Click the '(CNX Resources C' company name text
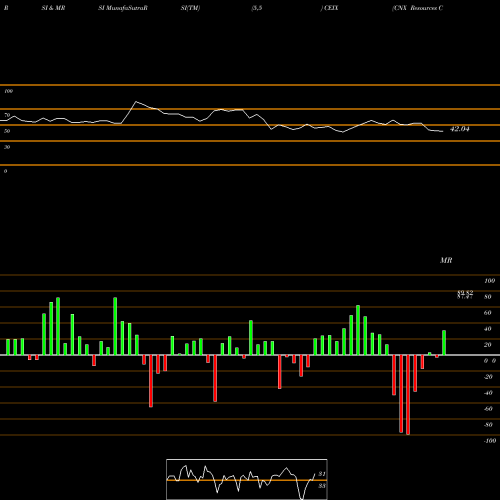The width and height of the screenshot is (500, 500). point(417,8)
